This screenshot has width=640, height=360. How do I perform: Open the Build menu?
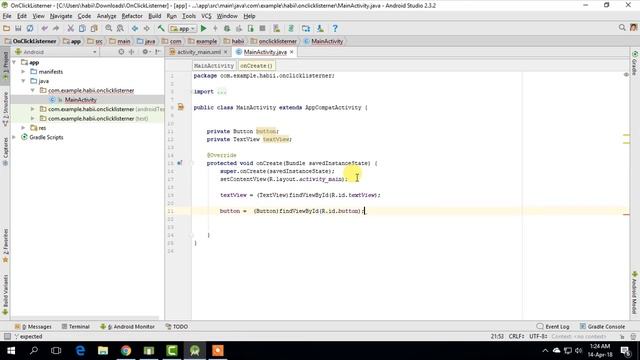[154, 16]
